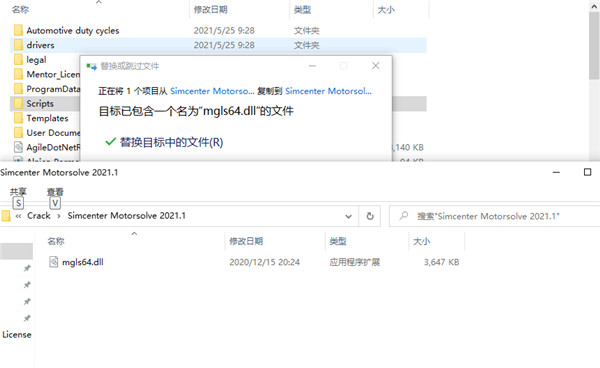Image resolution: width=600 pixels, height=368 pixels.
Task: Click the upper window vertical scrollbar
Action: click(594, 45)
